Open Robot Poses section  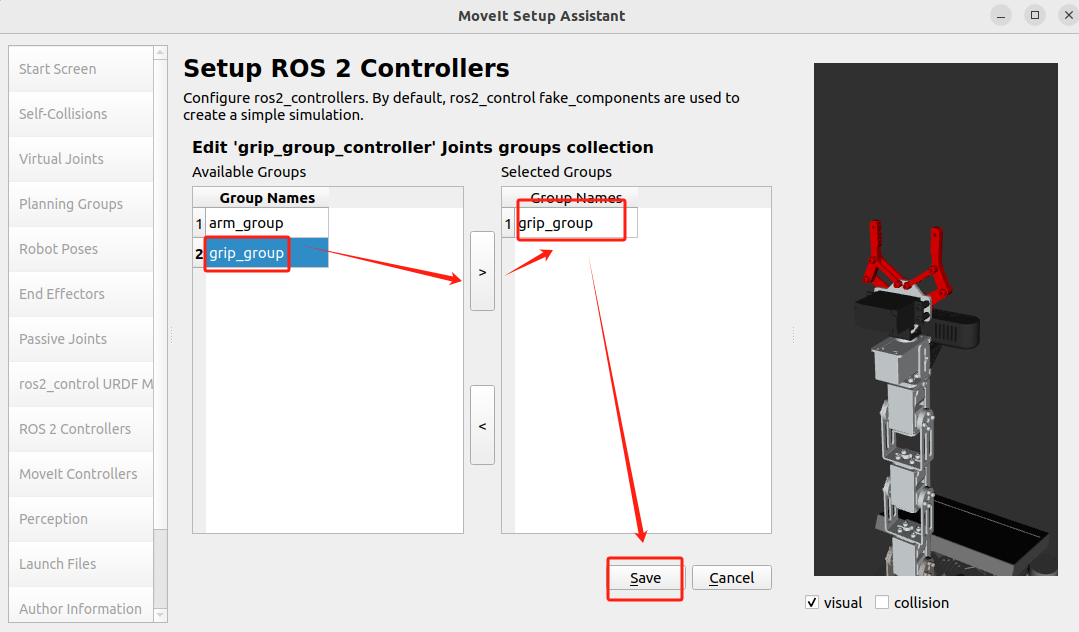click(x=81, y=249)
